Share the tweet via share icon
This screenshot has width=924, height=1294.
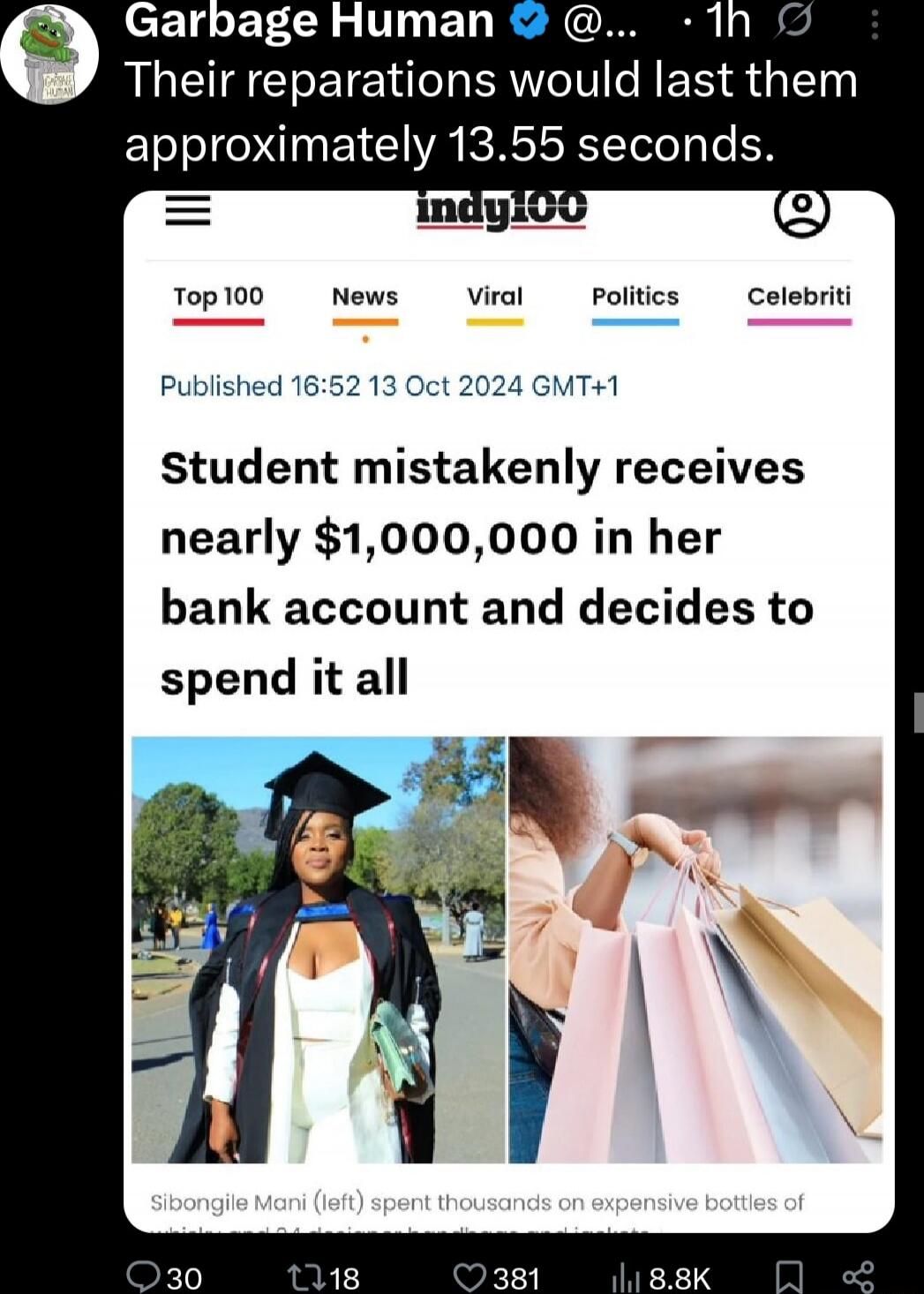(x=858, y=1276)
